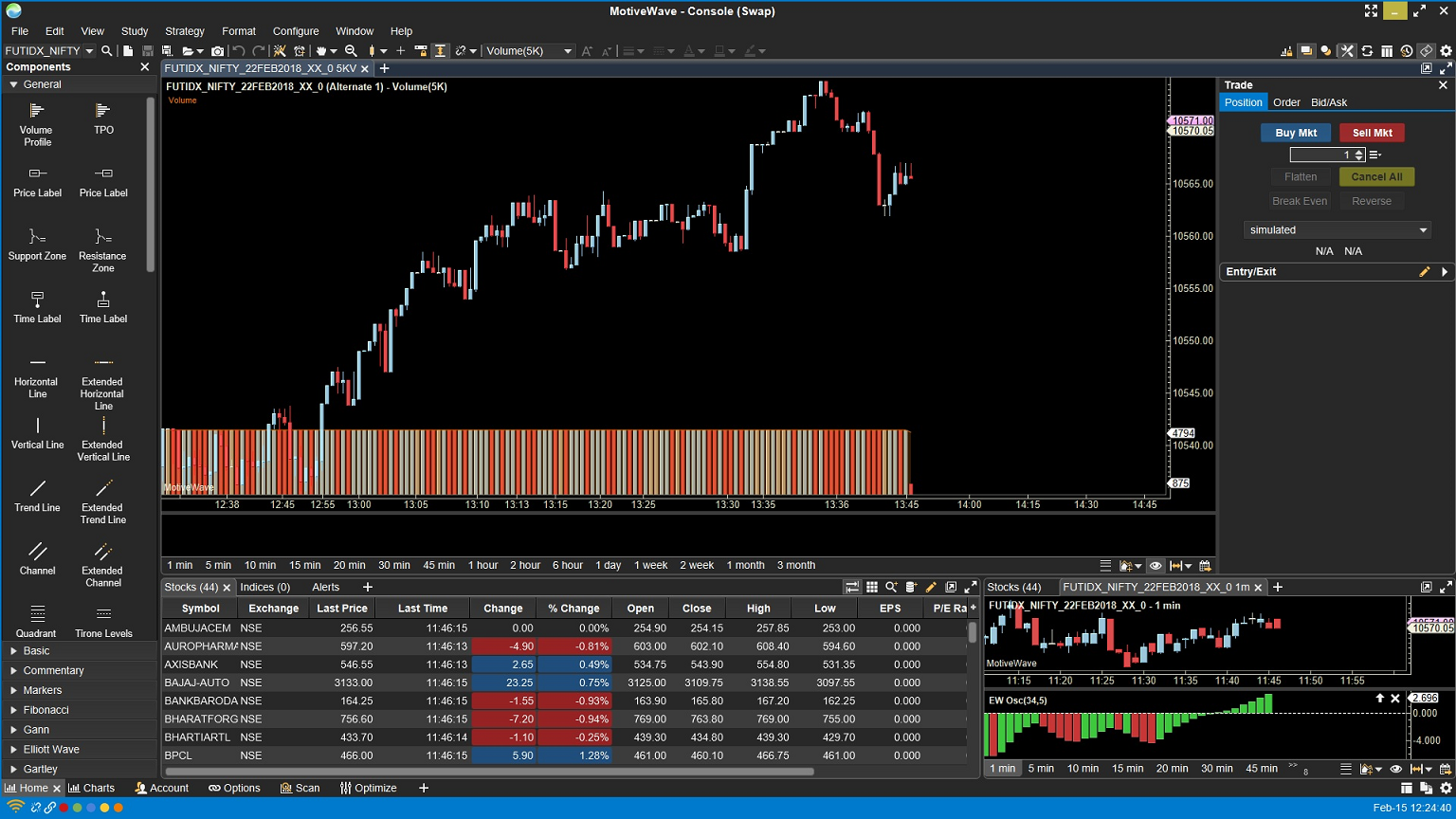Choose the Vertical Line drawing tool
The height and width of the screenshot is (819, 1456).
click(x=37, y=432)
